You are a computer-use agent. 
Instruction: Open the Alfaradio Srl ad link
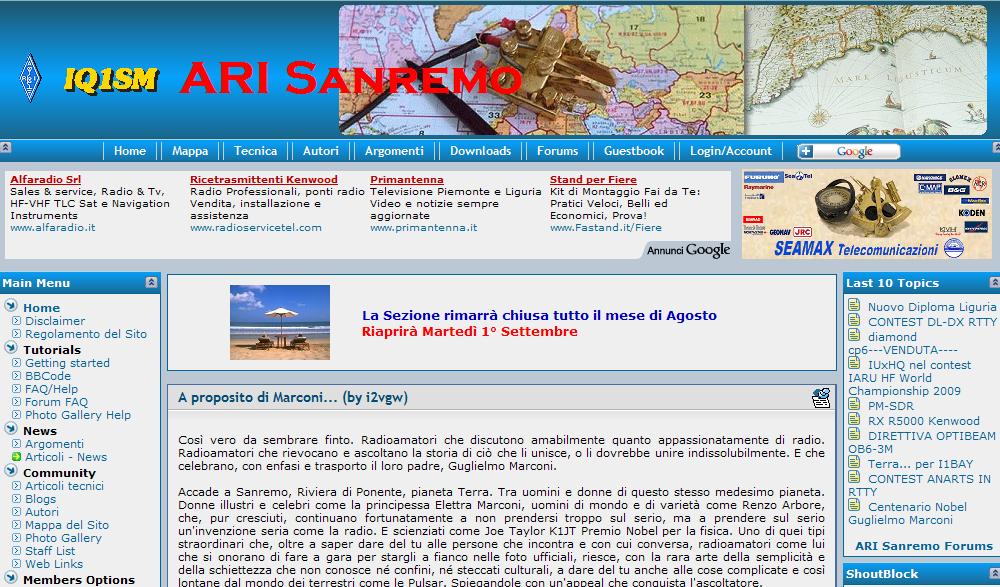click(45, 180)
